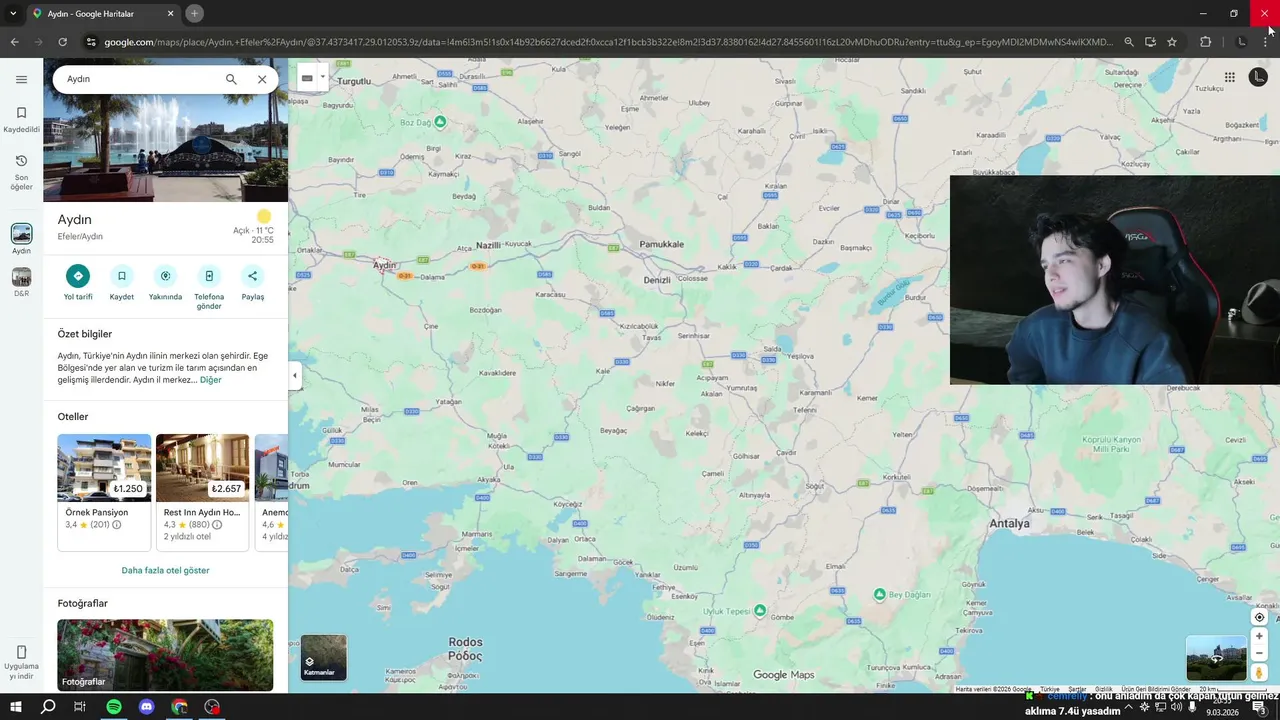1280x720 pixels.
Task: Open browser extensions puzzle icon
Action: [x=1205, y=42]
